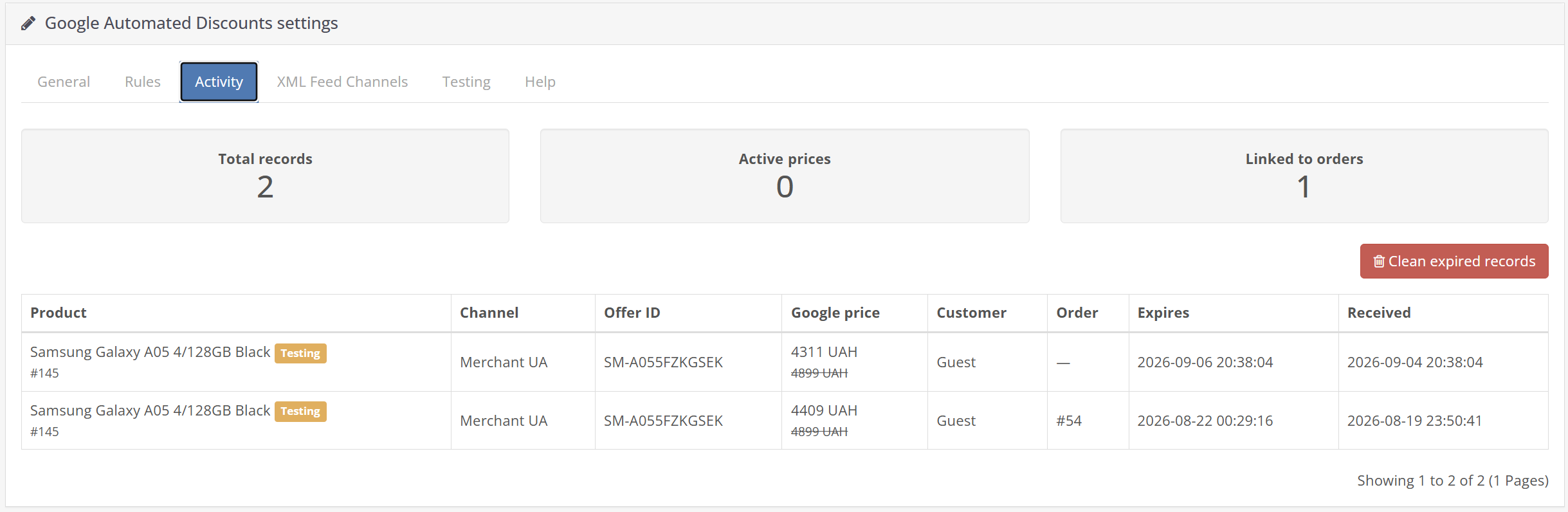Go to the Testing tab

click(x=466, y=82)
